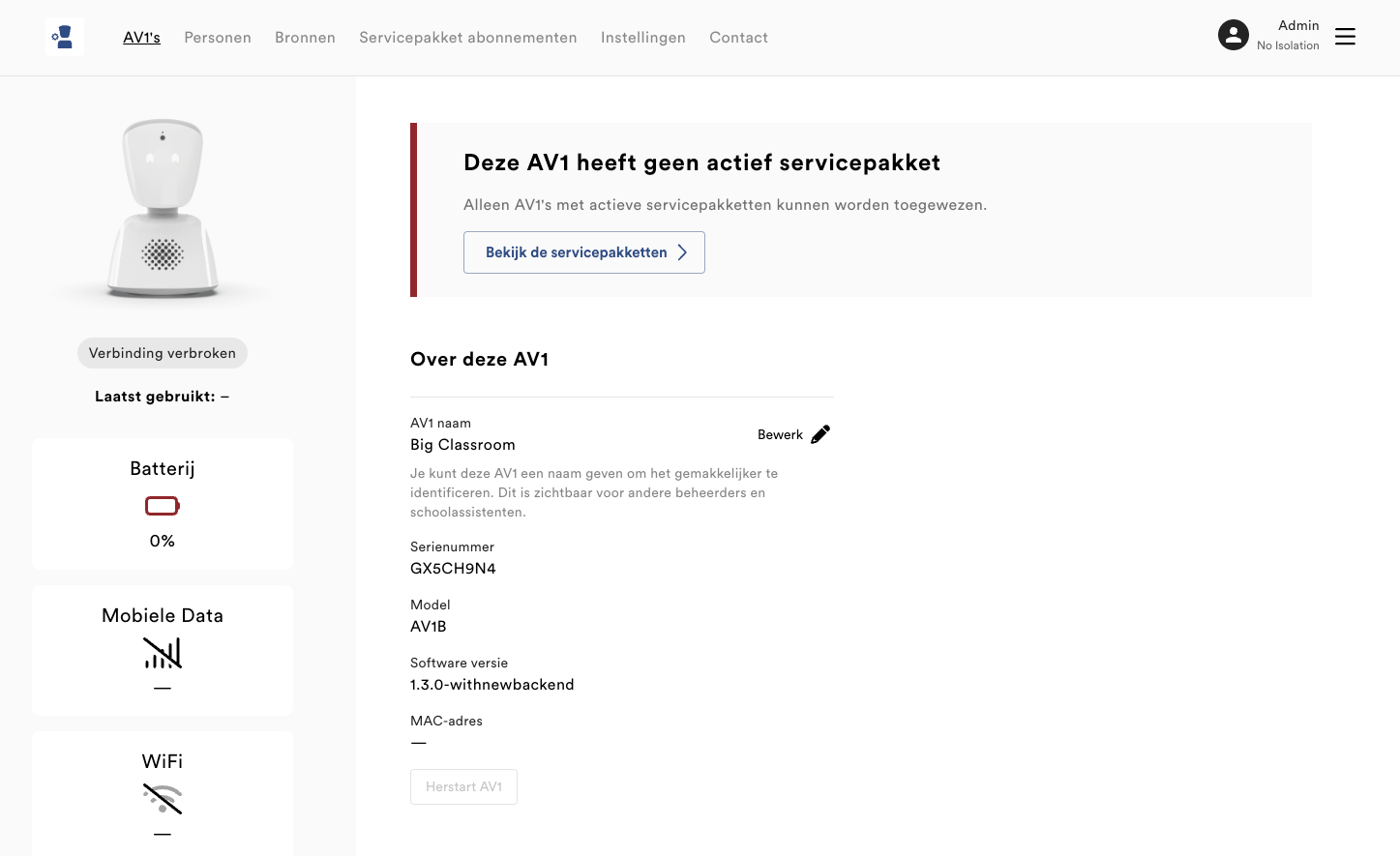
Task: Click the AV1 robot logo in header
Action: (64, 37)
